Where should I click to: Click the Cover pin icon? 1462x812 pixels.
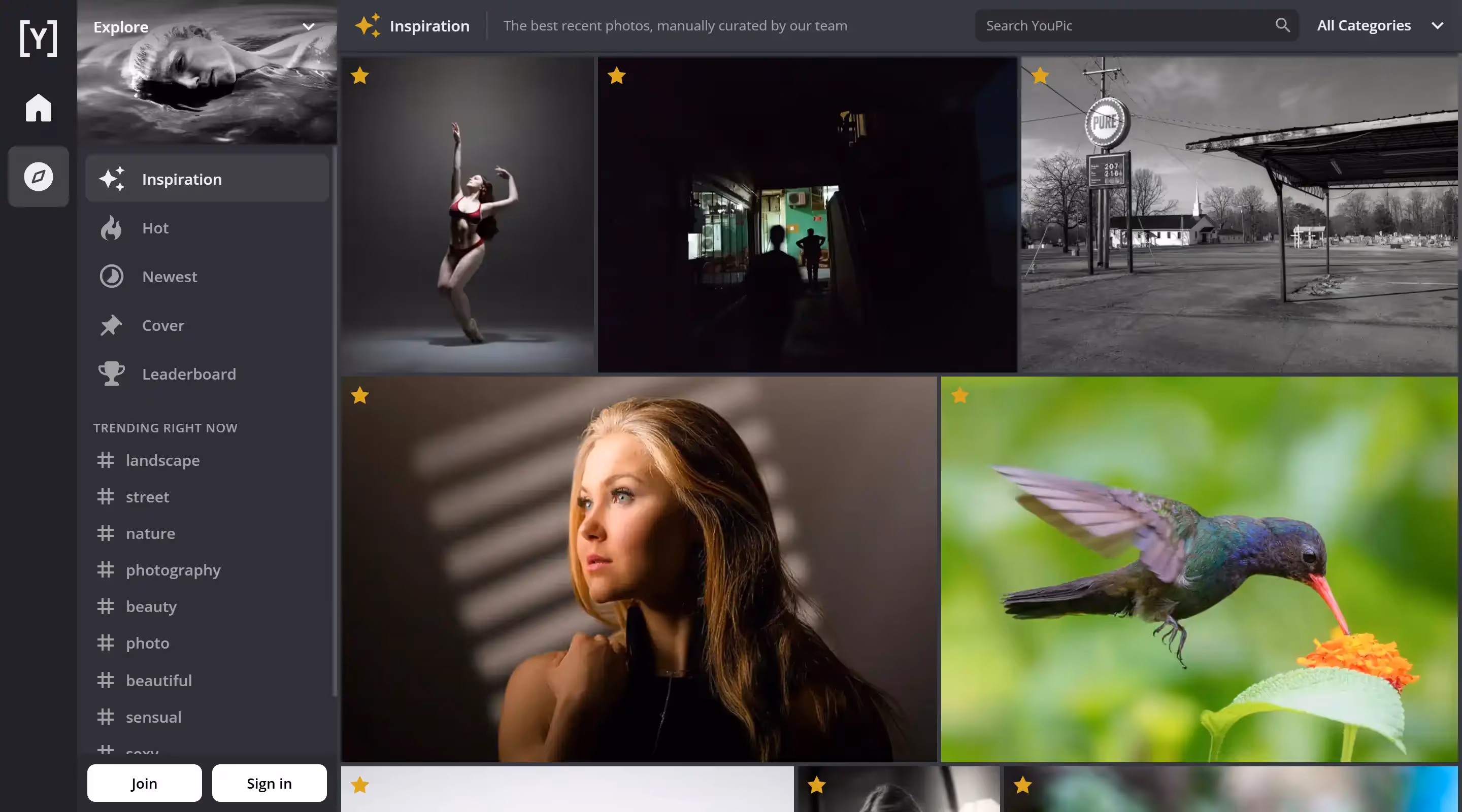coord(111,325)
